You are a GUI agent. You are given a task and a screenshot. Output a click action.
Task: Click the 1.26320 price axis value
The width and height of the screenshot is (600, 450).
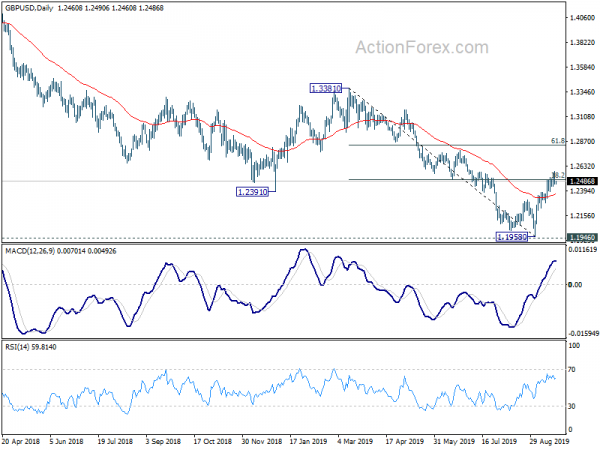[x=582, y=166]
